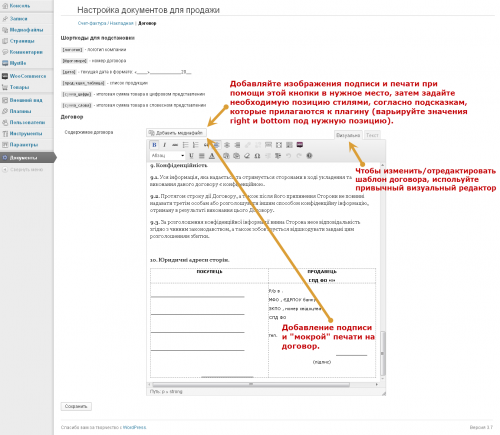Click heading '10. Юридичні адреси сторін.'

click(189, 260)
